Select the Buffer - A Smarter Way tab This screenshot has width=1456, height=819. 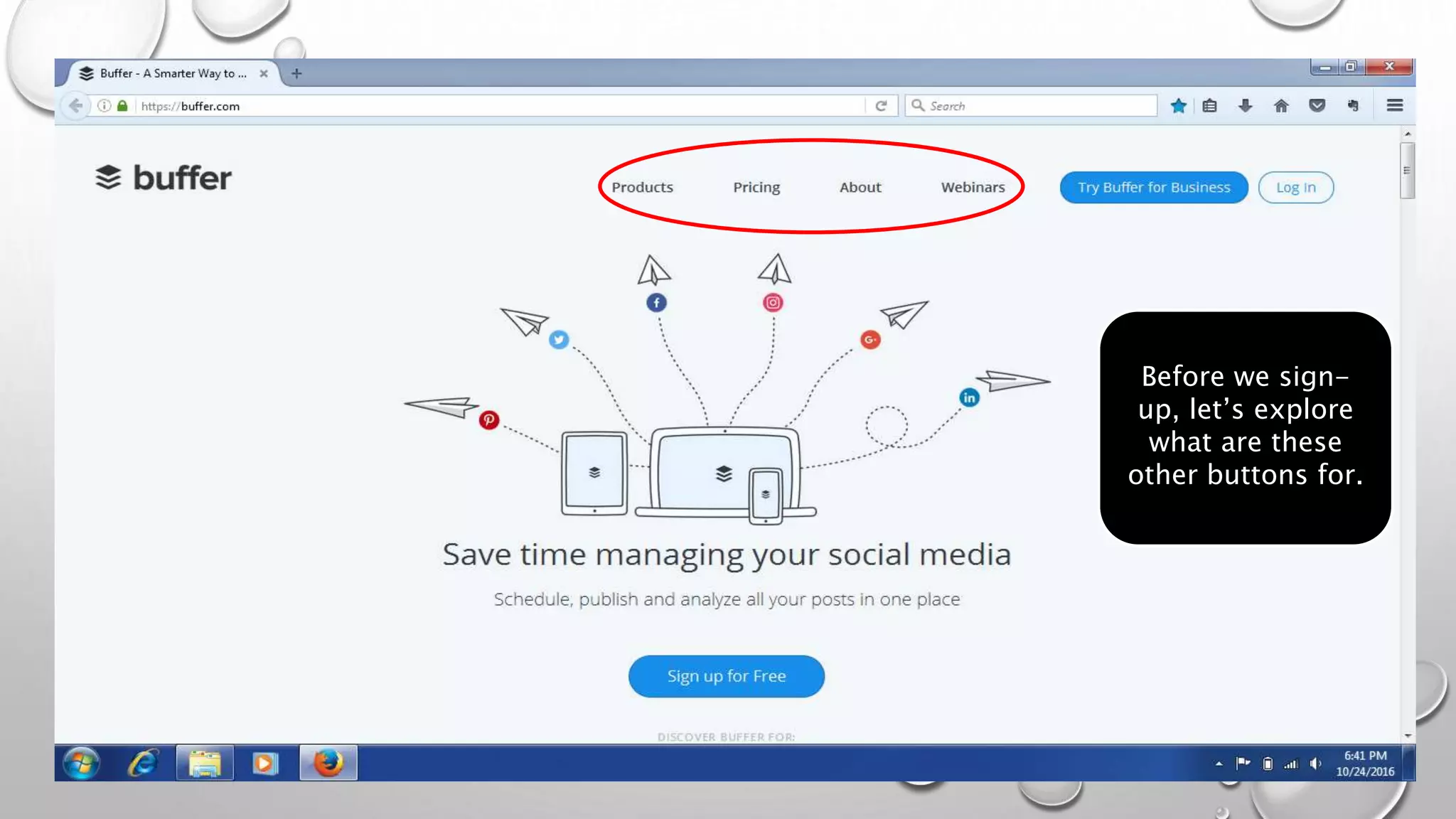[173, 73]
